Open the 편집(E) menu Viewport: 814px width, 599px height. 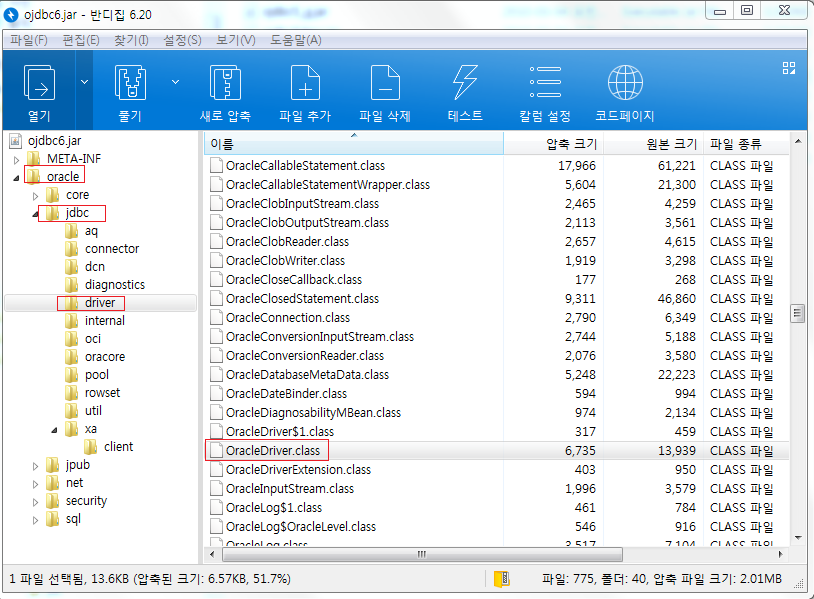point(81,40)
